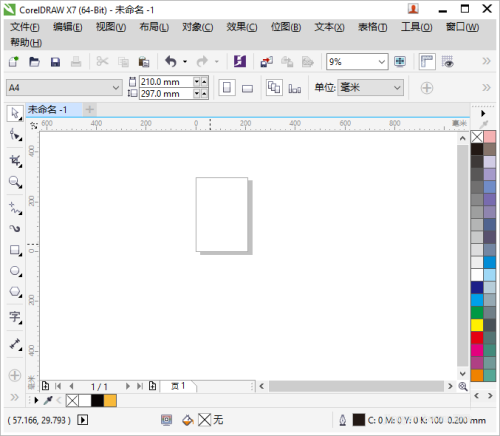Open the zoom level 9% dropdown
Image resolution: width=500 pixels, height=436 pixels.
point(382,62)
